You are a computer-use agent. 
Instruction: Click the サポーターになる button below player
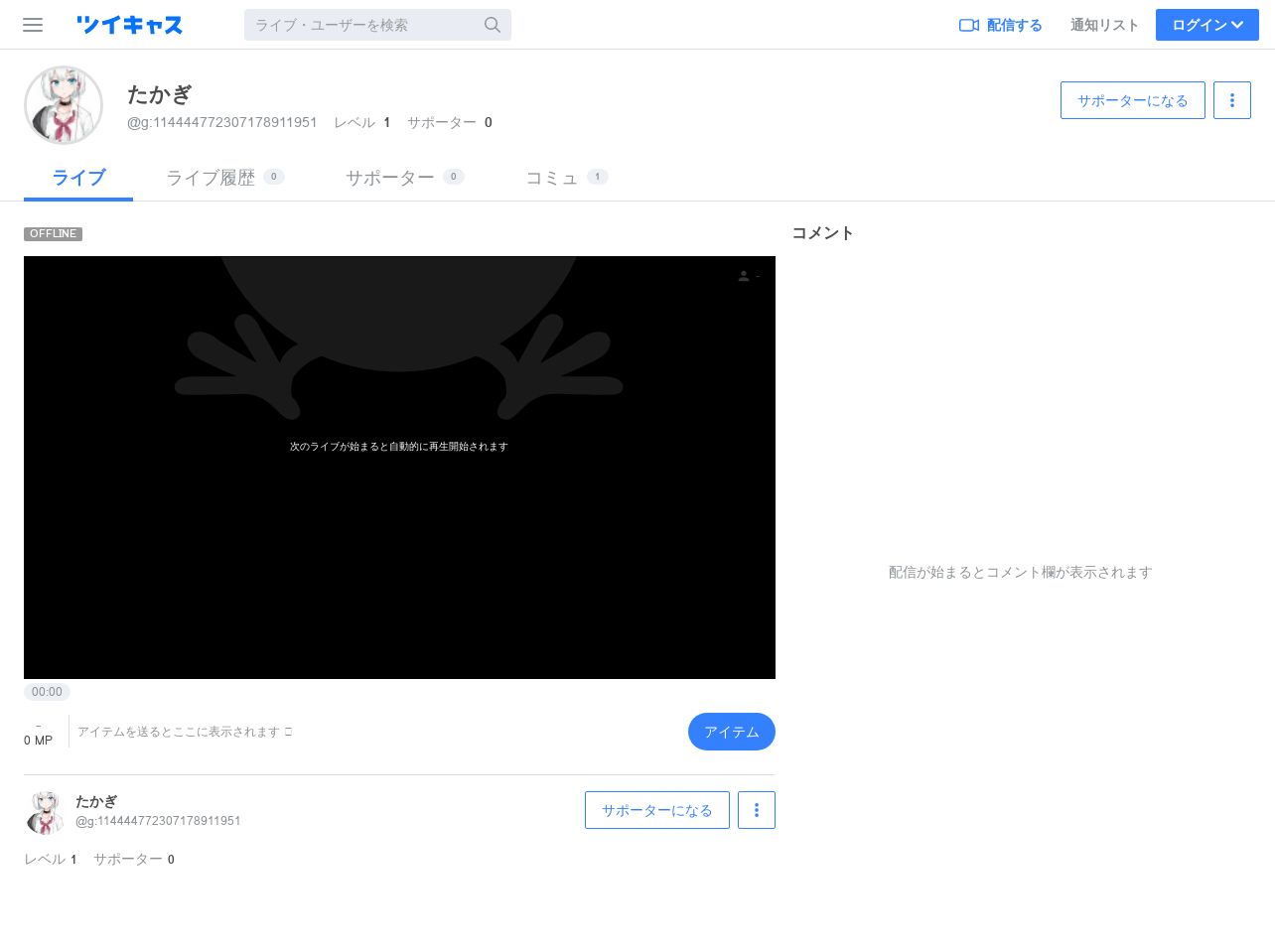click(x=657, y=810)
